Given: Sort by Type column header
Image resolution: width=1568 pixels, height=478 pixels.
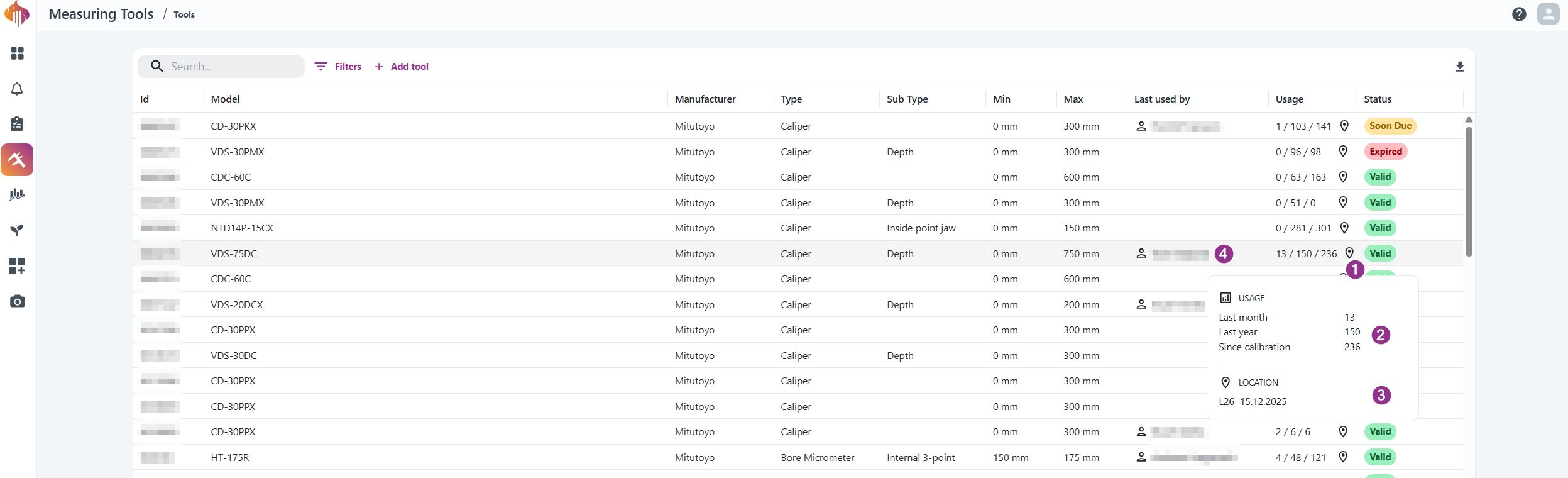Looking at the screenshot, I should coord(791,99).
